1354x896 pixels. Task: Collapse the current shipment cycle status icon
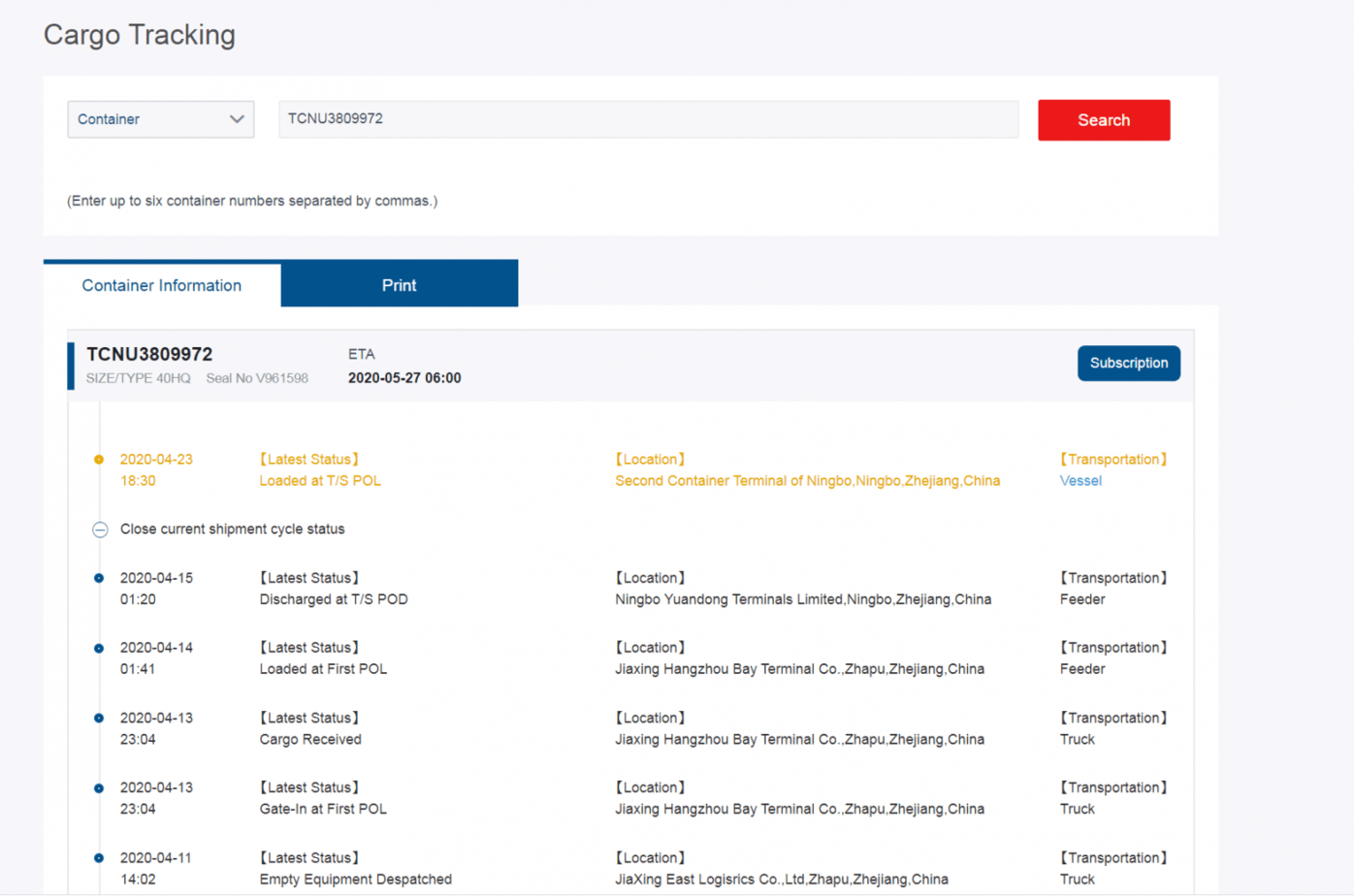100,529
